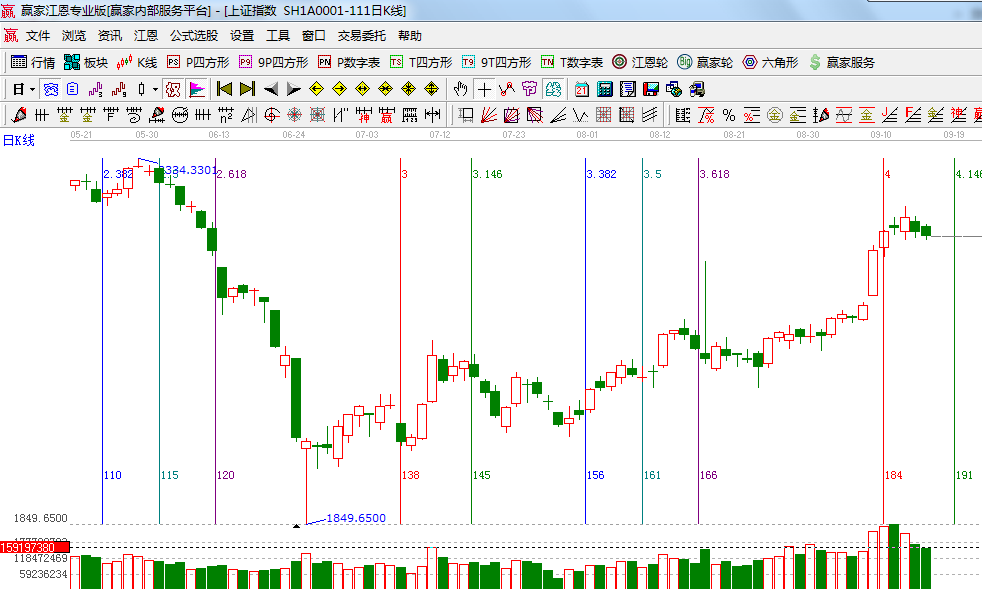Click the floppy disk save icon

650,89
